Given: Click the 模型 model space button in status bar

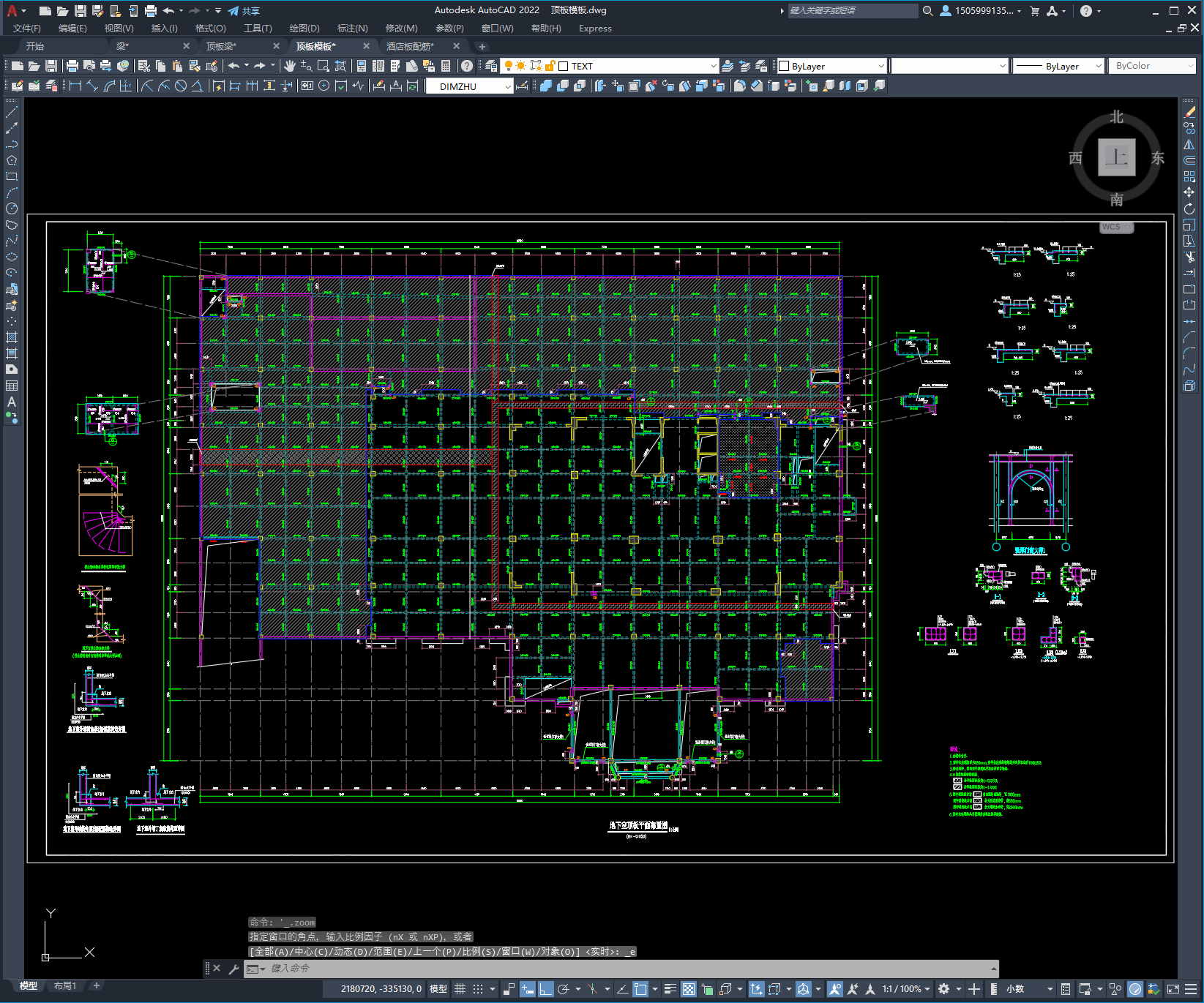Looking at the screenshot, I should click(438, 989).
